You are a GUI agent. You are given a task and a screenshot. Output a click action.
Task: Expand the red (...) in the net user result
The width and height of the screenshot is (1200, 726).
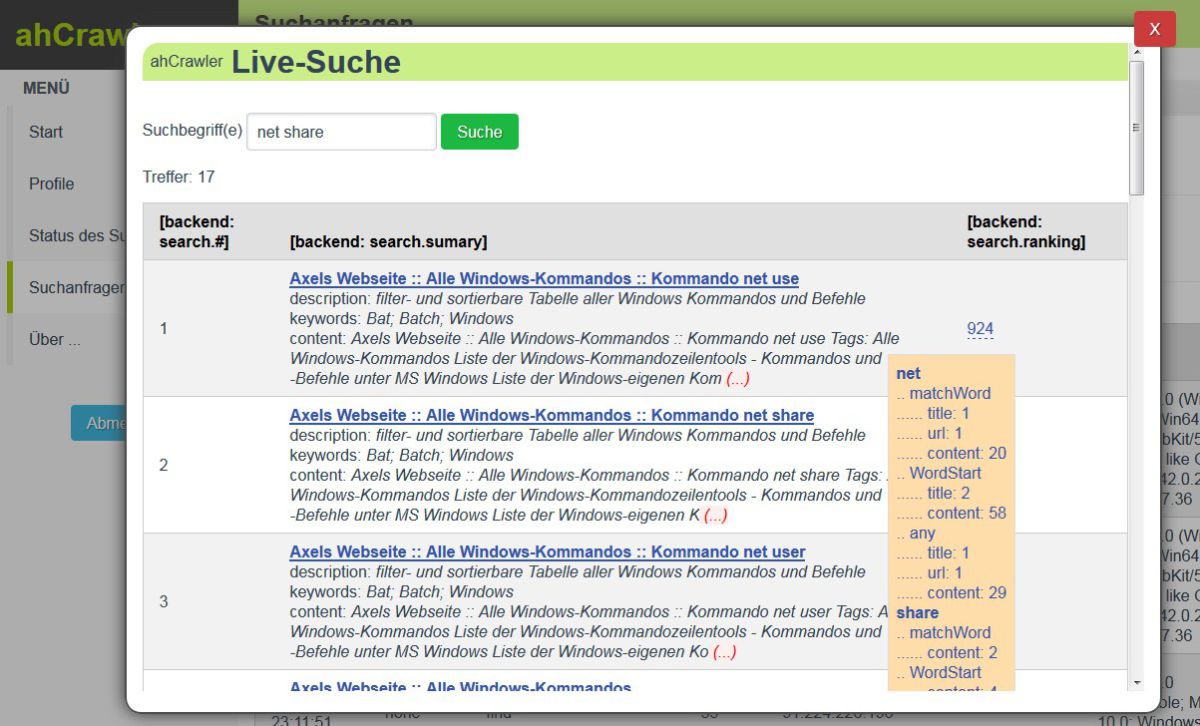point(725,652)
